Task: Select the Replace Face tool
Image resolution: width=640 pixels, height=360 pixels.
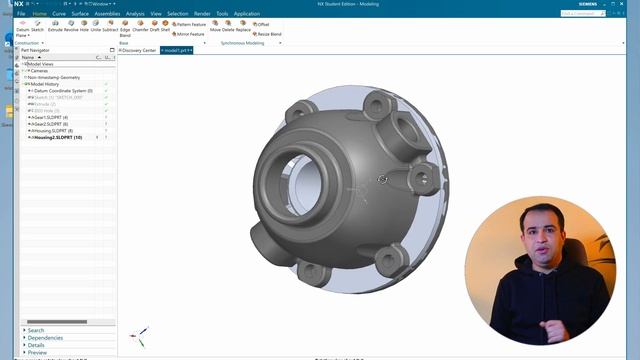Action: pos(243,26)
